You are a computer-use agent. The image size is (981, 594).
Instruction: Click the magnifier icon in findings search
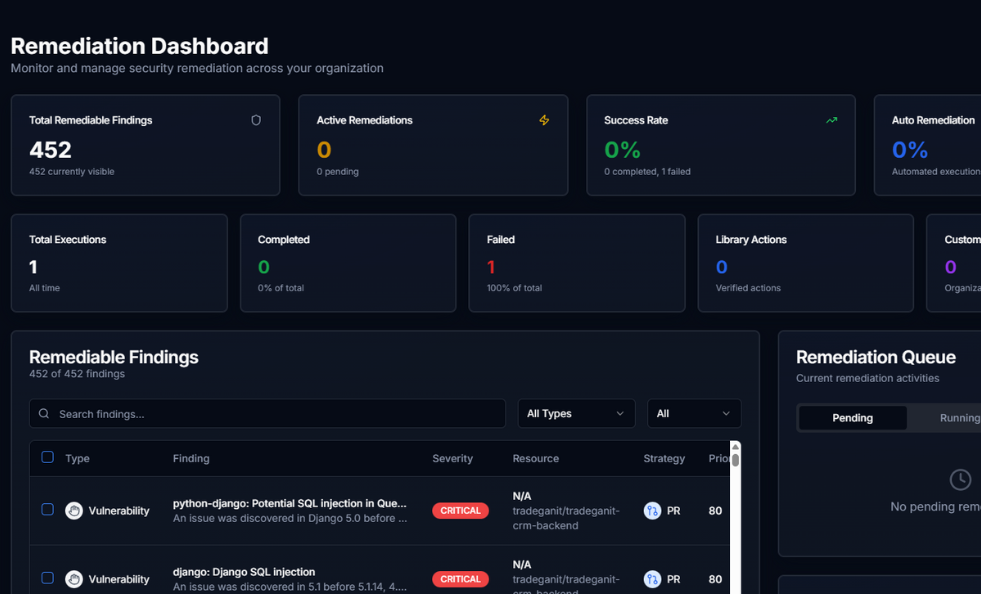[44, 414]
